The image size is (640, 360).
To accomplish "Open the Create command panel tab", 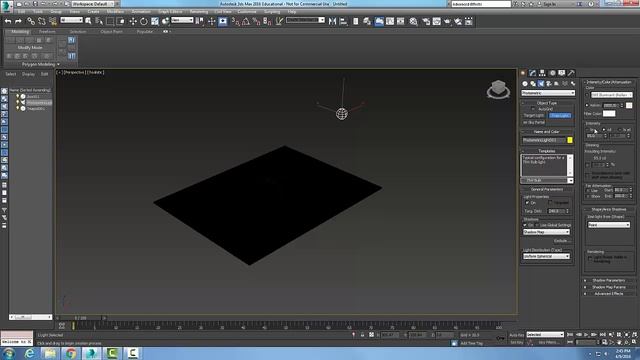I will pyautogui.click(x=523, y=73).
